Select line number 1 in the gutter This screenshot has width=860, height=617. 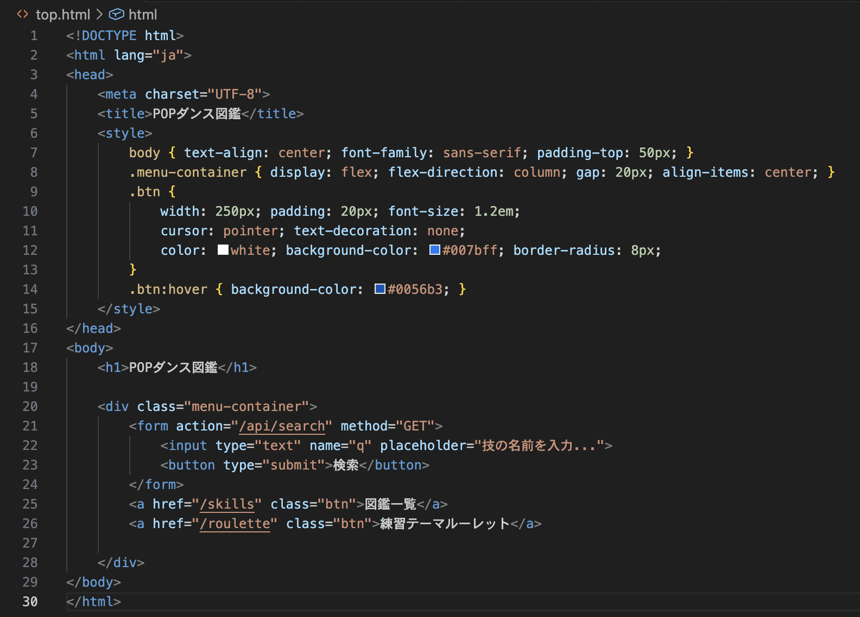(x=34, y=34)
